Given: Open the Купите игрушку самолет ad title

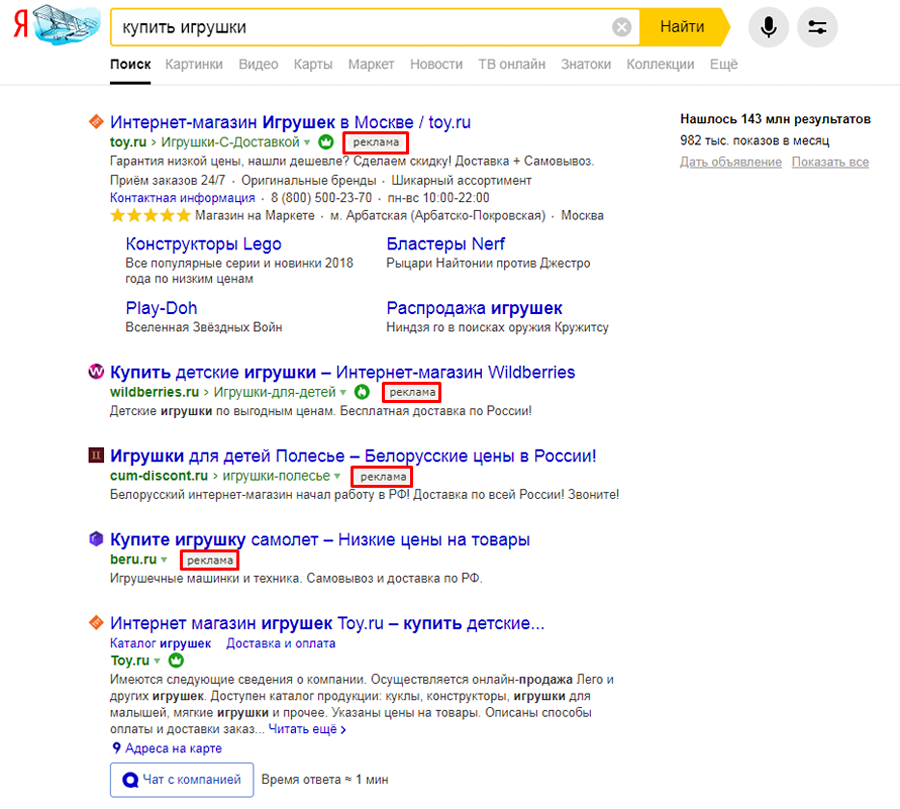Looking at the screenshot, I should [x=320, y=540].
